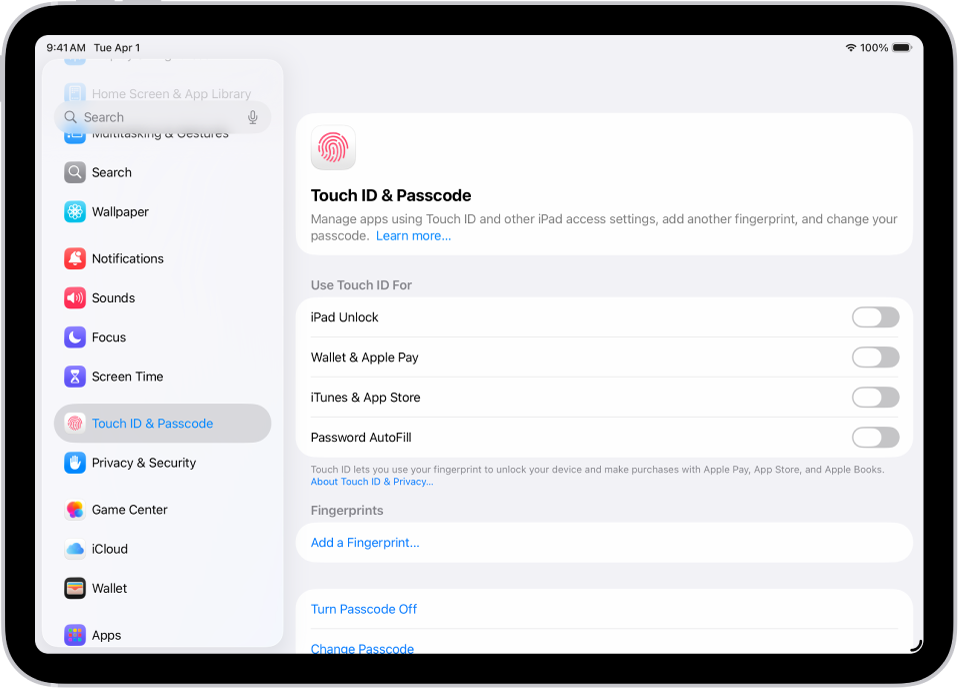Screen dimensions: 960x690
Task: Tap Add a Fingerprint
Action: tap(366, 542)
